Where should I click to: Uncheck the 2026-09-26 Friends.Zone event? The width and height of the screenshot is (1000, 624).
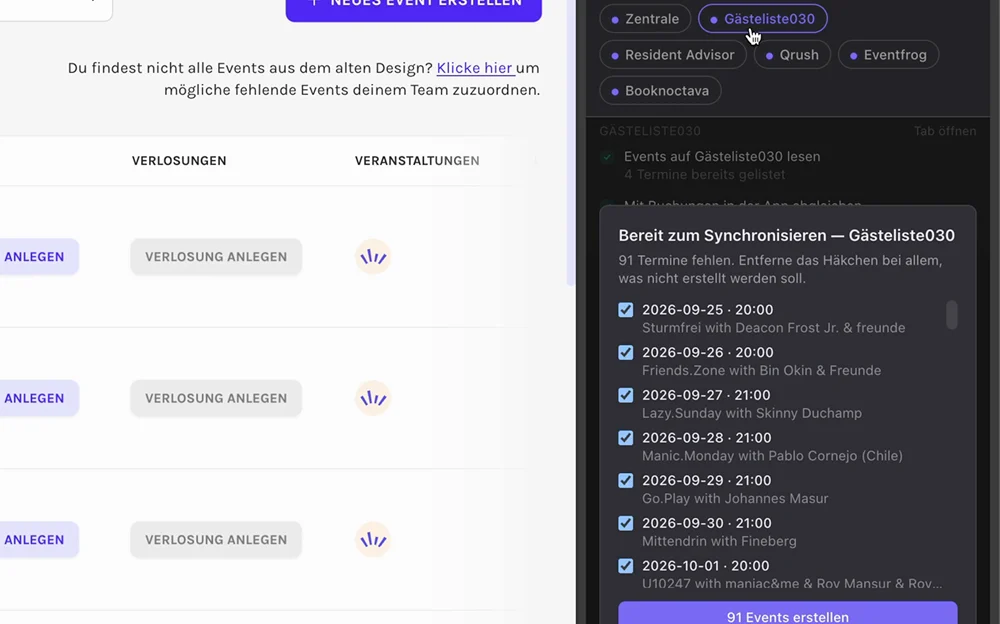point(626,352)
